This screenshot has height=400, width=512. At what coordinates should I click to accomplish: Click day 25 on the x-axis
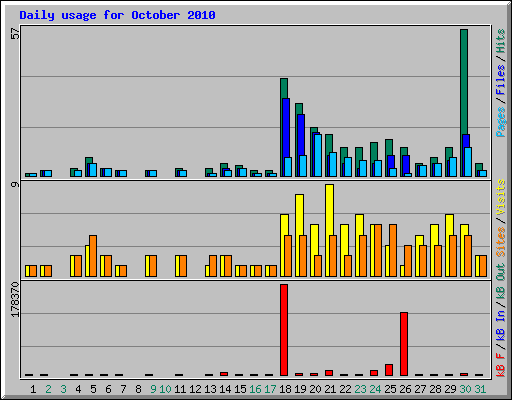click(390, 389)
